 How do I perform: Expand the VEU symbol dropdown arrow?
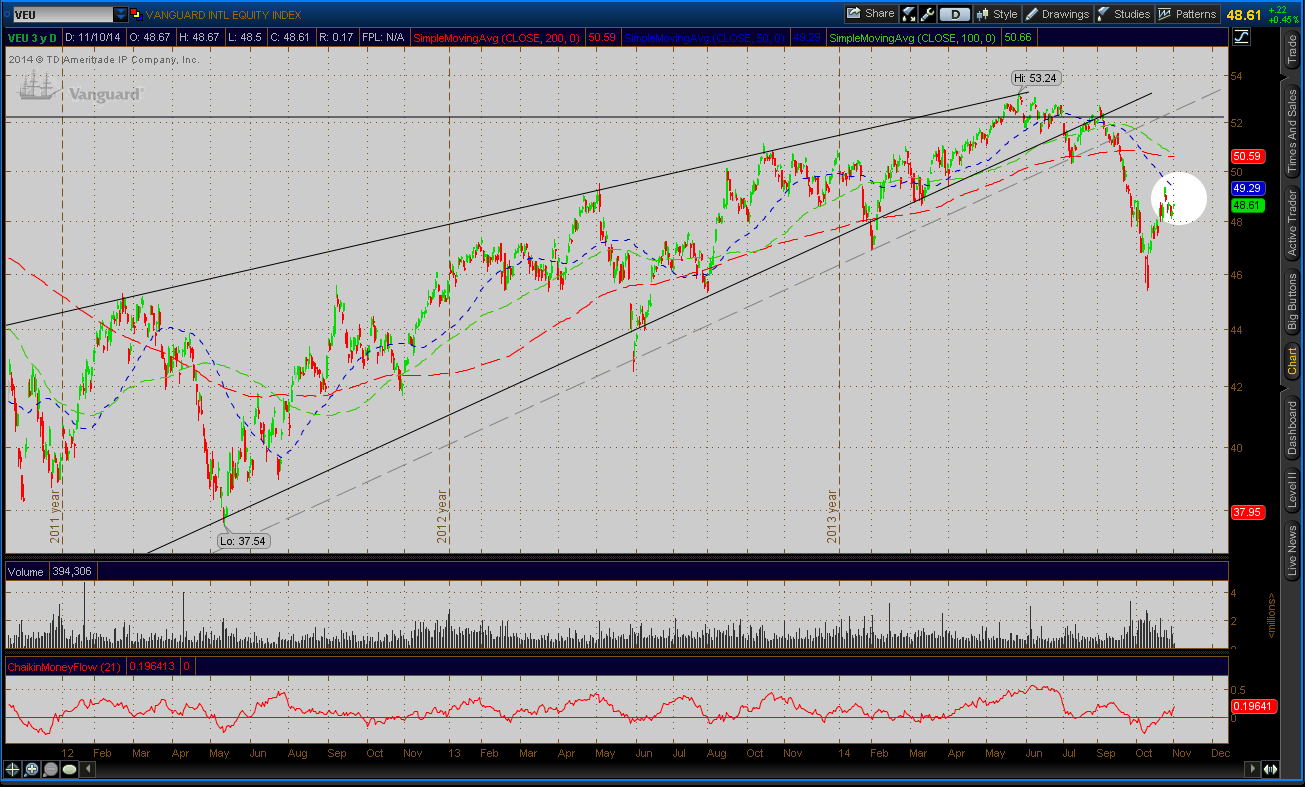(121, 15)
